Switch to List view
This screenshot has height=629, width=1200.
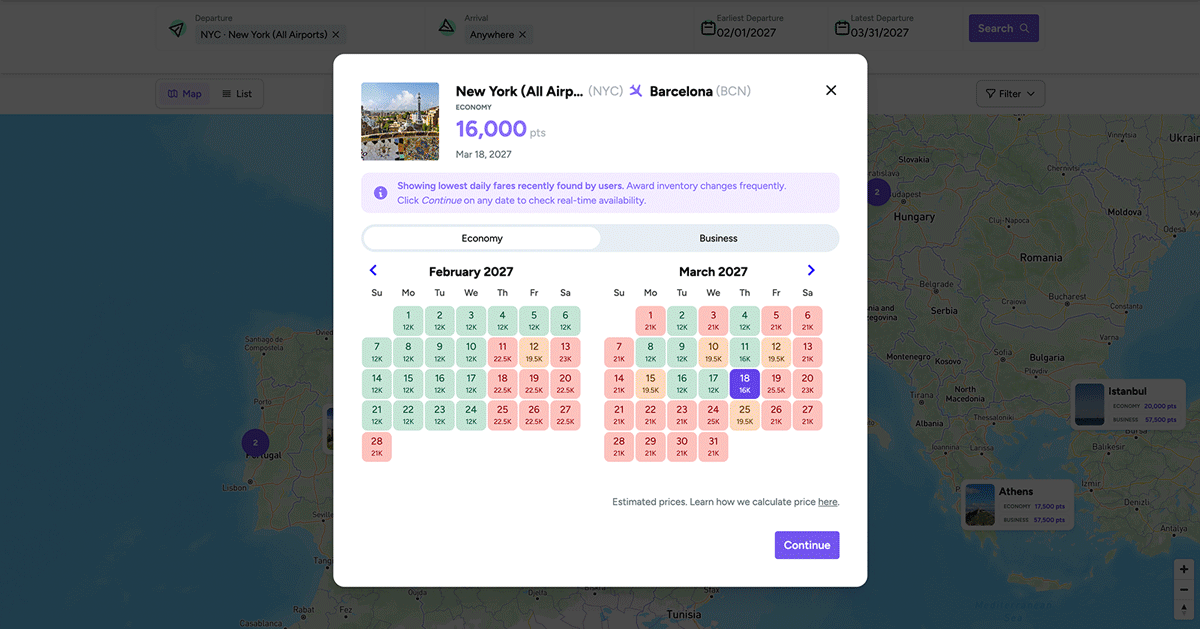[x=237, y=94]
